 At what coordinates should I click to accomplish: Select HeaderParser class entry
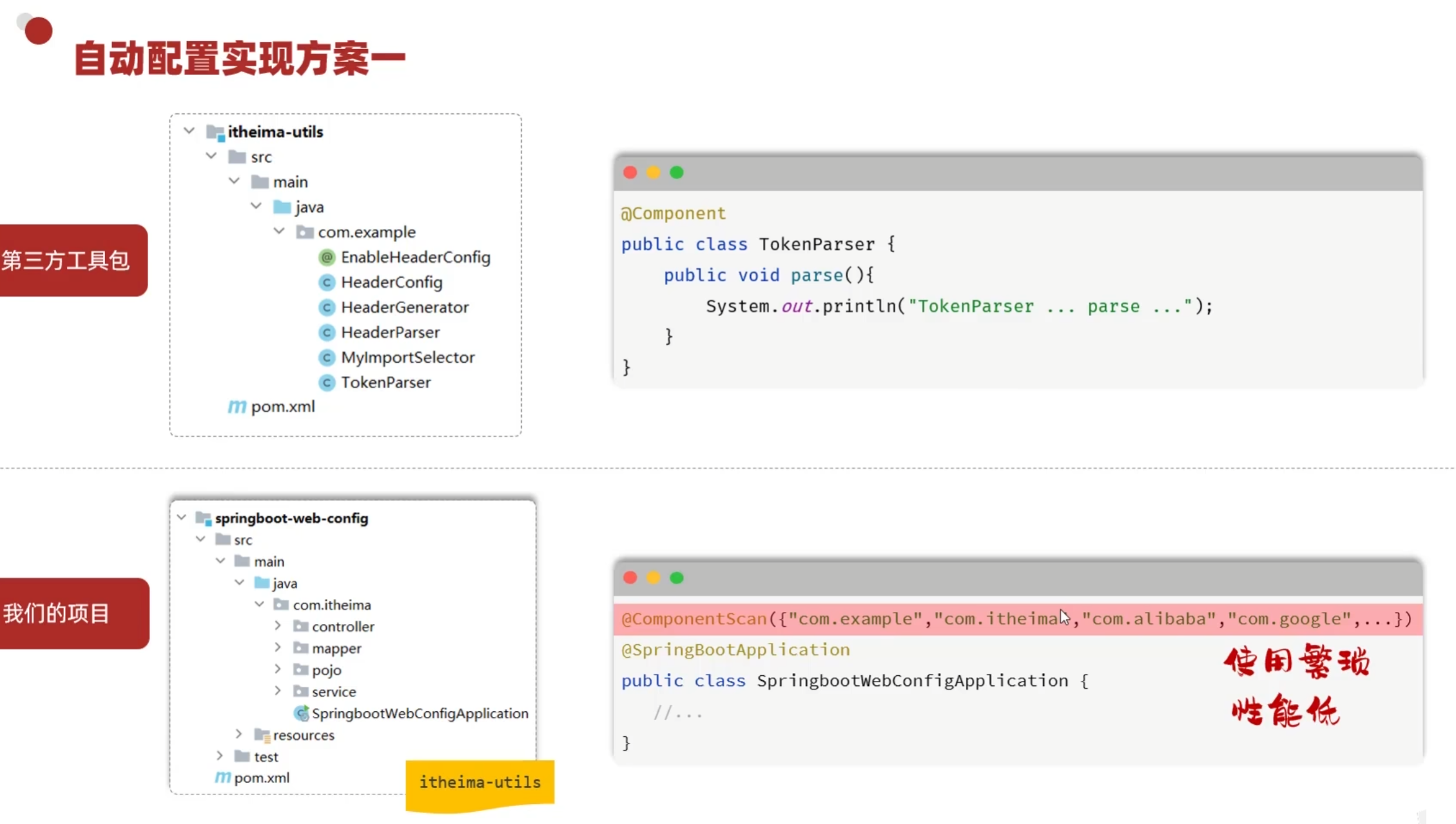coord(390,333)
